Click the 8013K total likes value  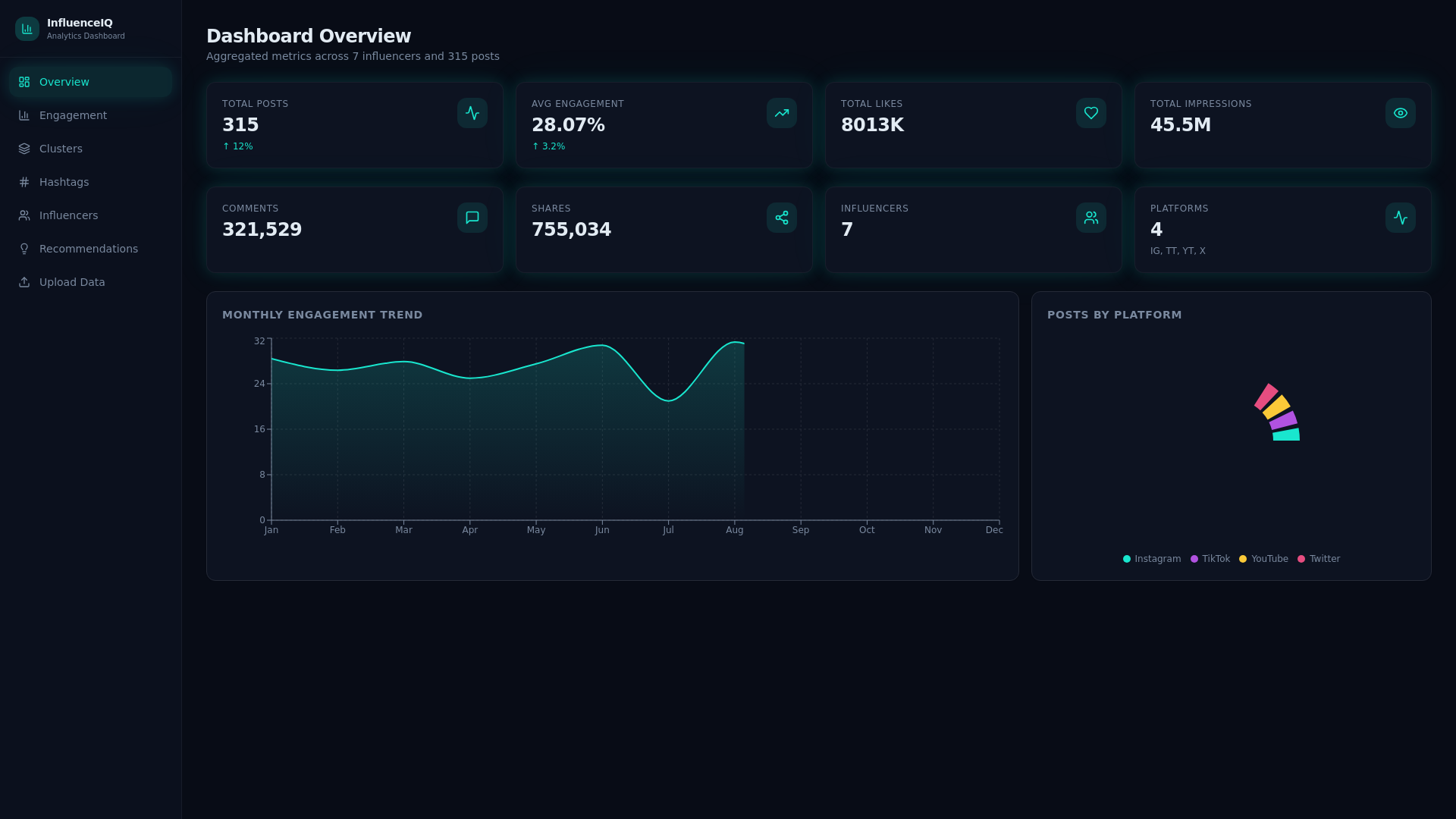click(x=872, y=125)
